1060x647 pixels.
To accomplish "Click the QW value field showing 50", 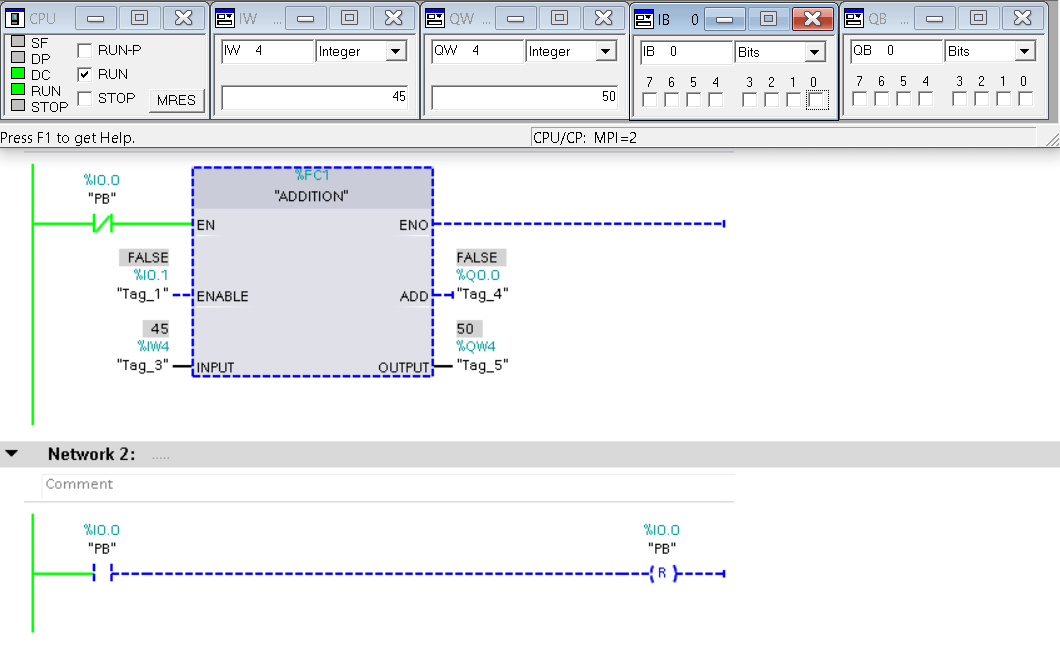I will click(x=525, y=97).
